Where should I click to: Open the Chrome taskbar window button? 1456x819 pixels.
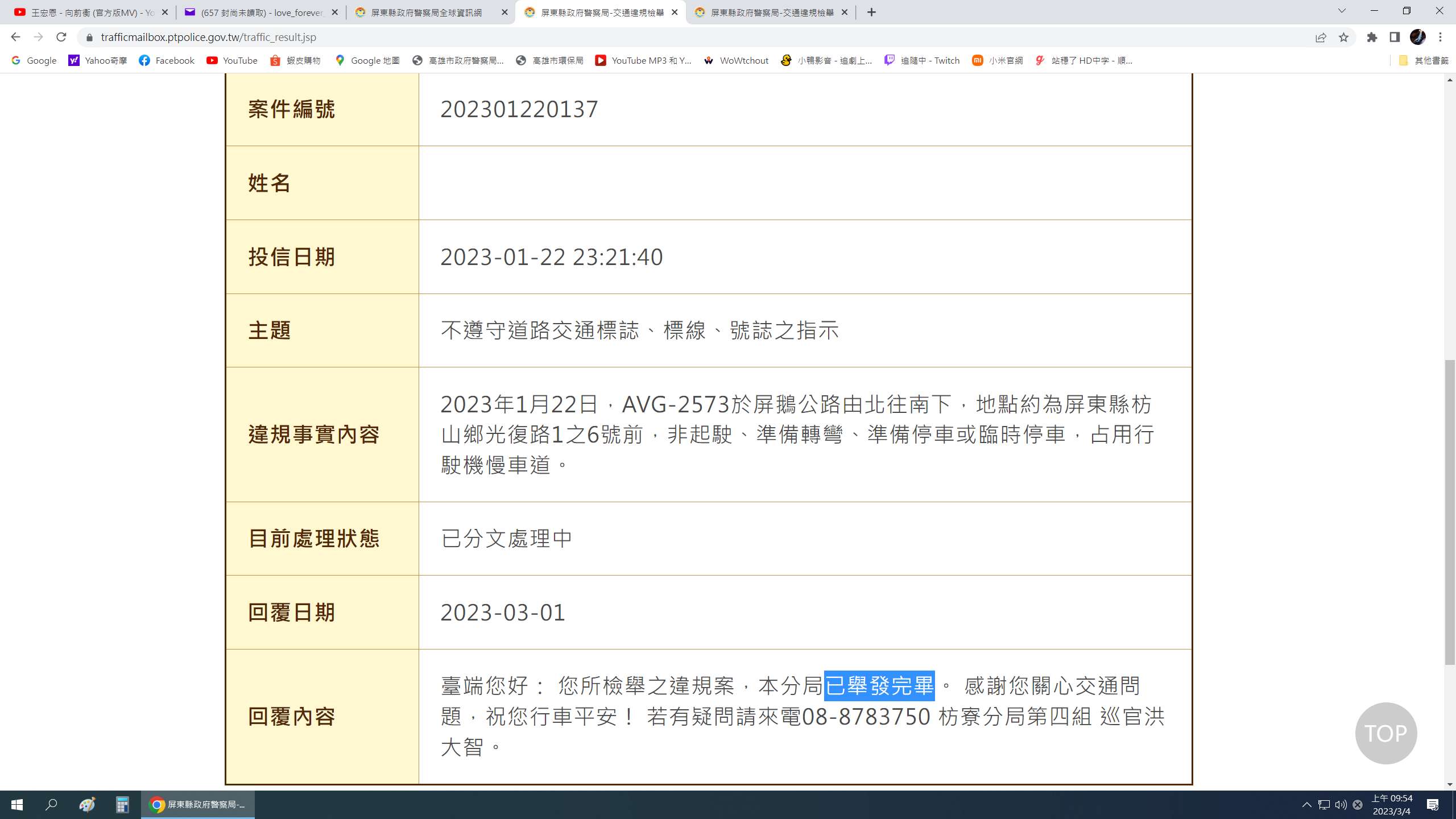tap(198, 804)
